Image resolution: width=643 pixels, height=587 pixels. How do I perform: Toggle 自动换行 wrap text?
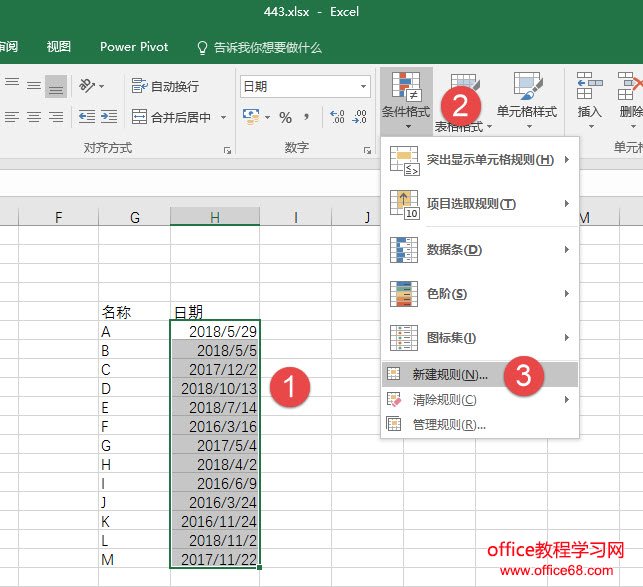click(166, 87)
